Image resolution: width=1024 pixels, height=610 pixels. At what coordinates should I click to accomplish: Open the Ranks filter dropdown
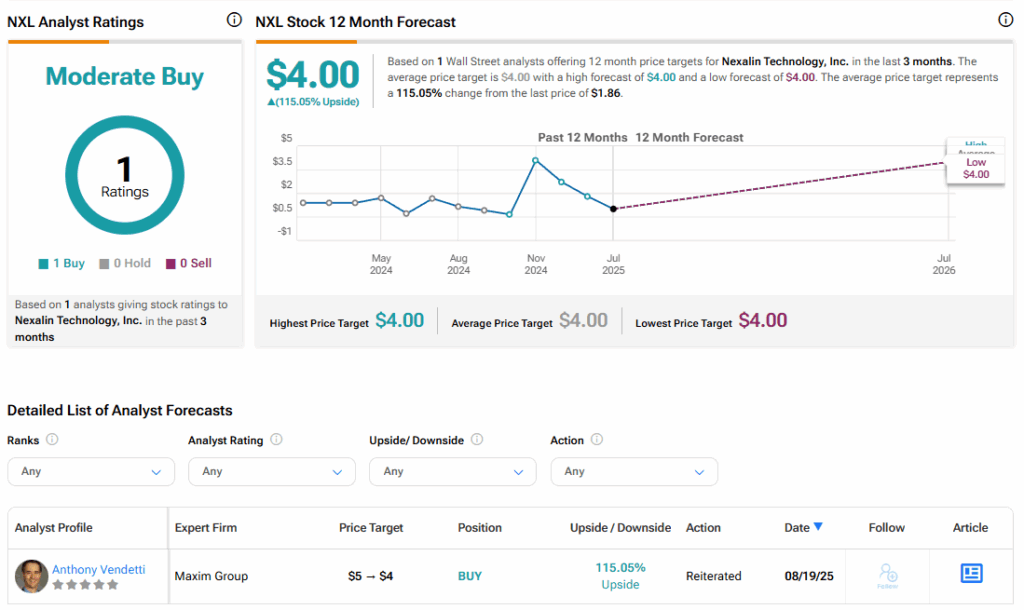(x=91, y=471)
